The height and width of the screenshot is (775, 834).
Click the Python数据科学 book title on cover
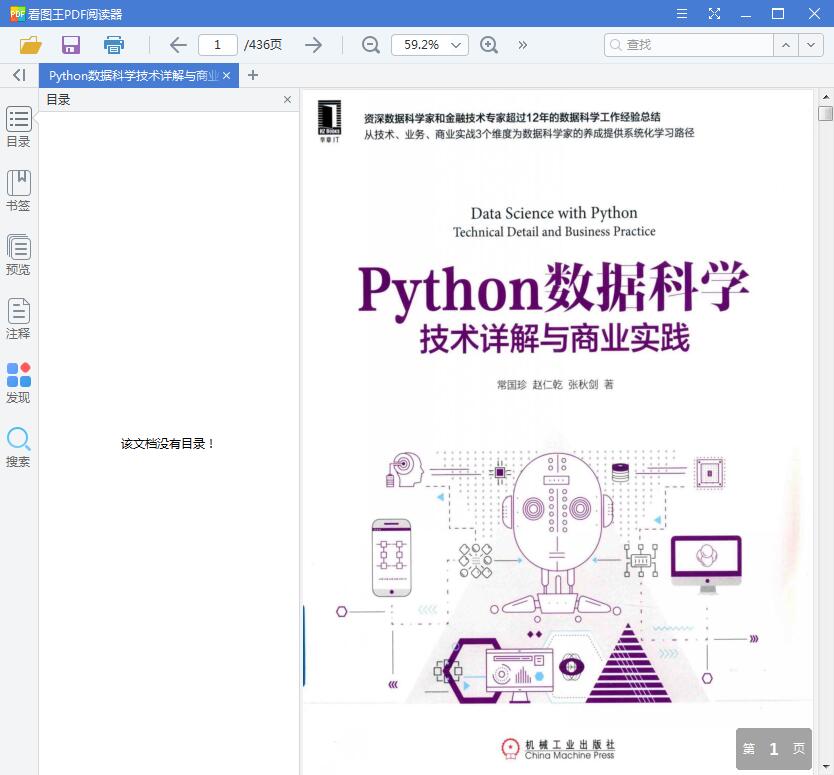(553, 290)
